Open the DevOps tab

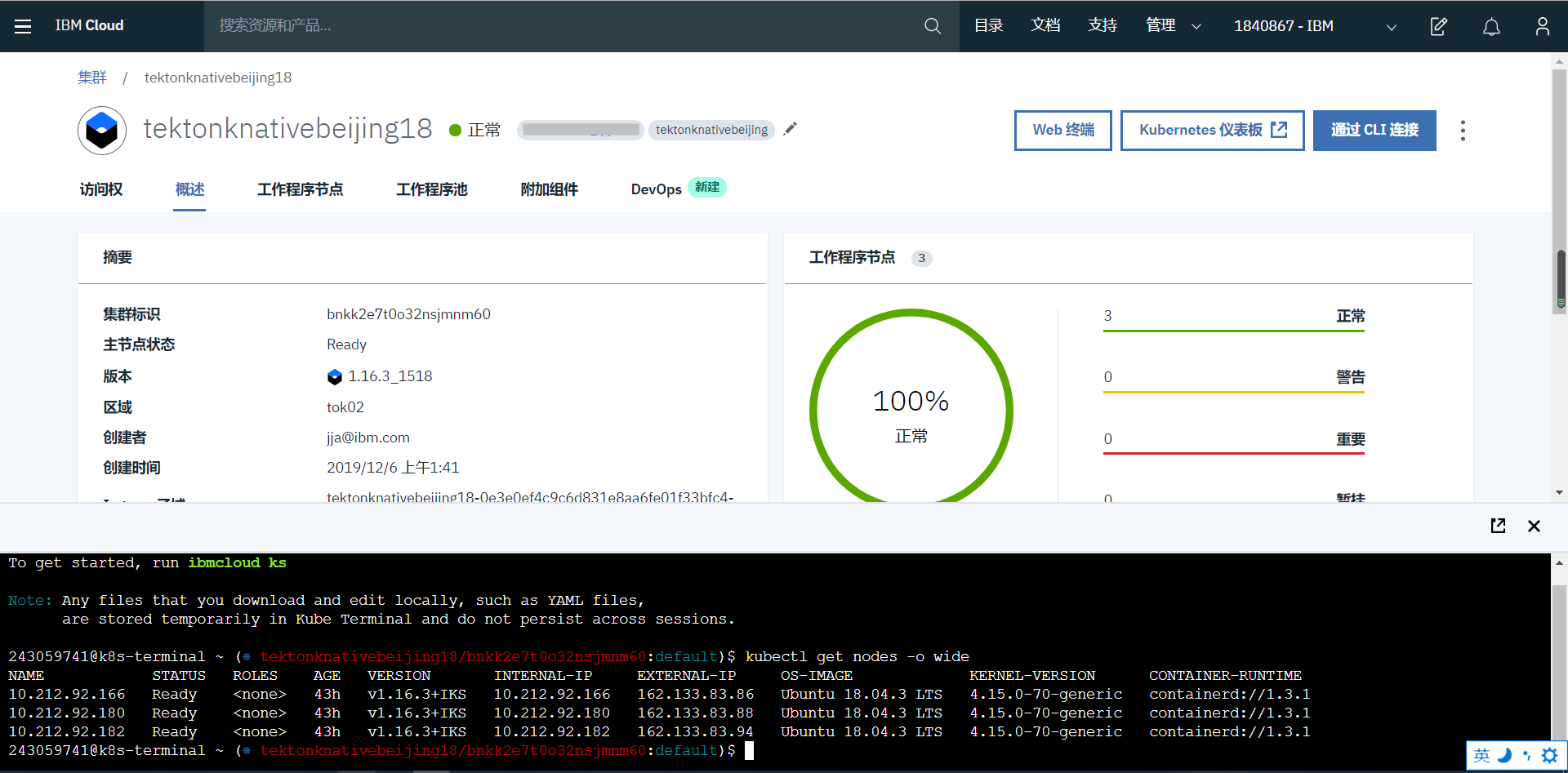(x=656, y=189)
